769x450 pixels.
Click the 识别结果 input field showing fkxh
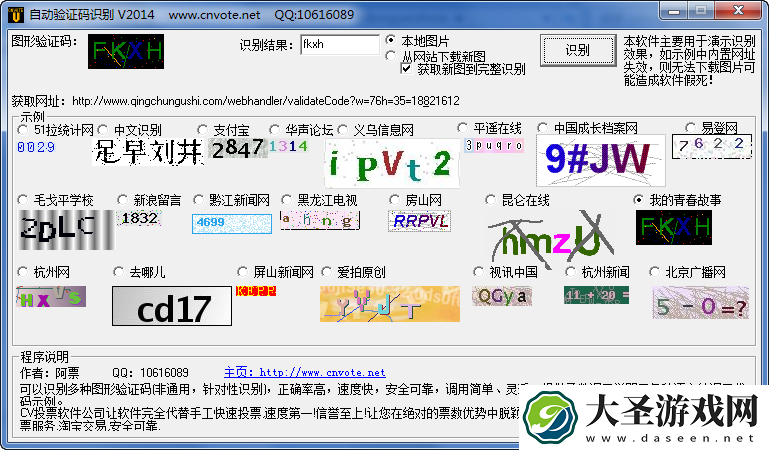pyautogui.click(x=340, y=45)
